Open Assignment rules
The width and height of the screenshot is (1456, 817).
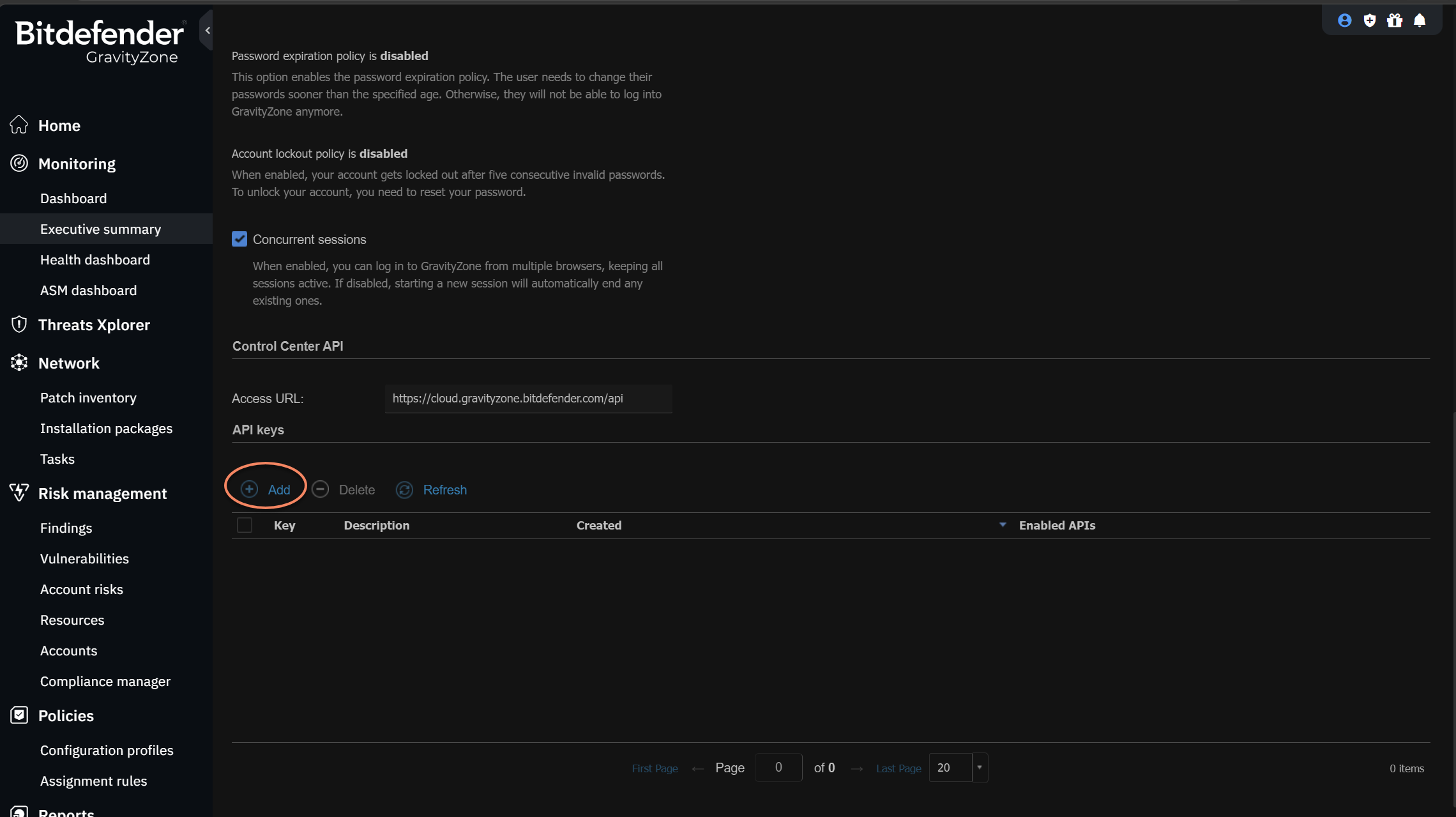[x=93, y=781]
